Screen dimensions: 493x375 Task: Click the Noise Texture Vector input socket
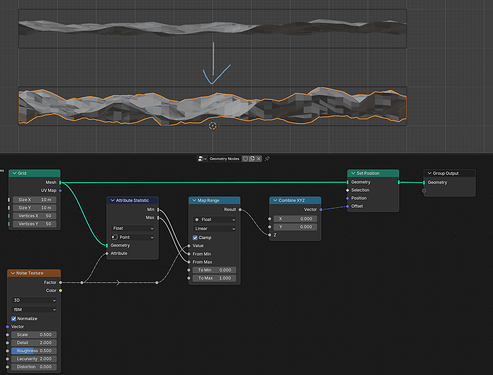(8, 327)
